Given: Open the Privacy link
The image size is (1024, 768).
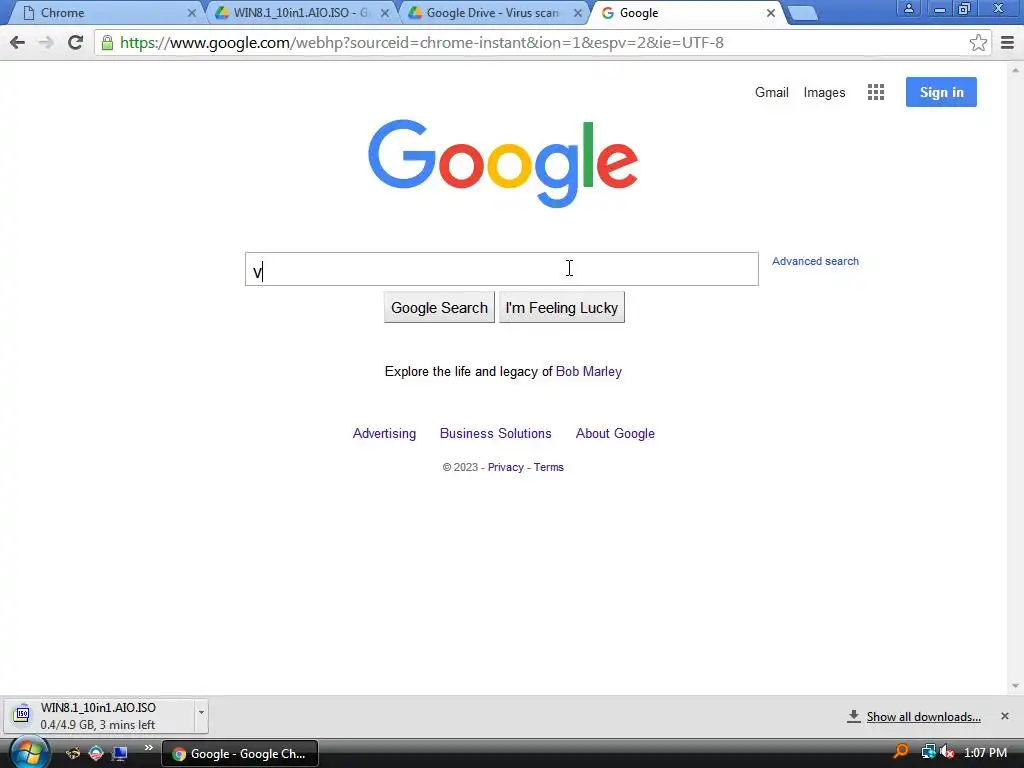Looking at the screenshot, I should 505,468.
